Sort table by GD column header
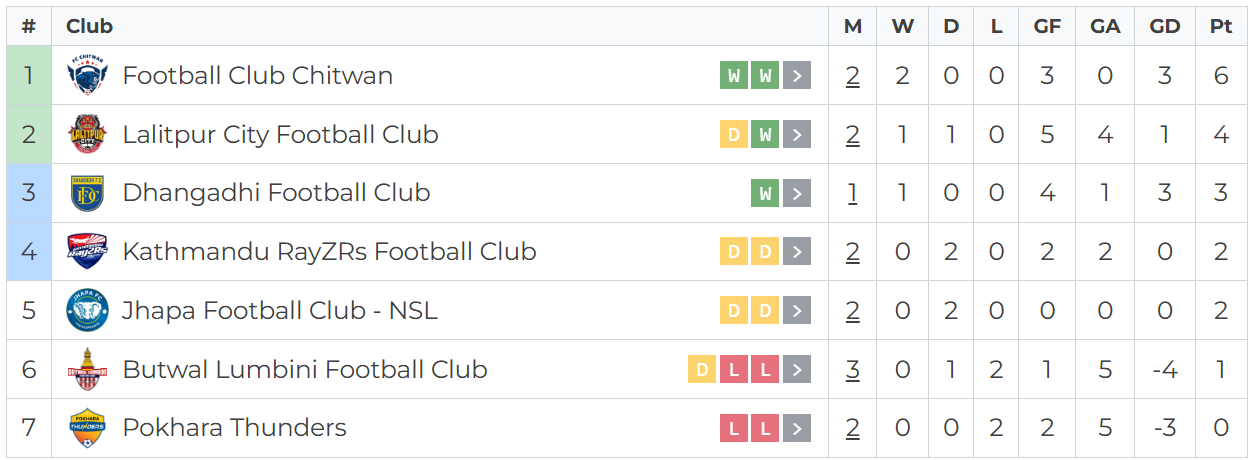Image resolution: width=1255 pixels, height=460 pixels. (x=1165, y=27)
